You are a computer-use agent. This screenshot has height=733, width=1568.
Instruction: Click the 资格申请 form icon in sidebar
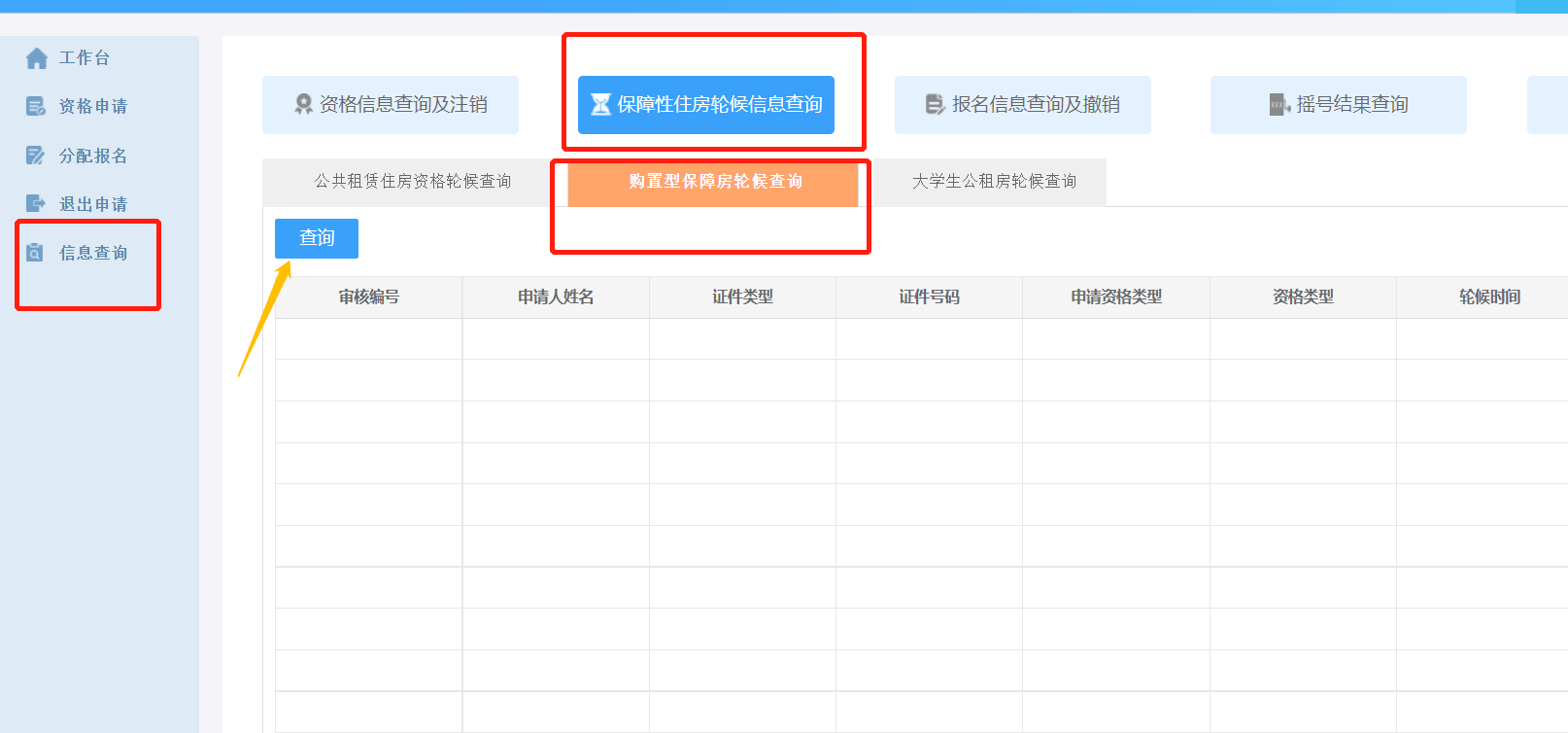pyautogui.click(x=36, y=106)
